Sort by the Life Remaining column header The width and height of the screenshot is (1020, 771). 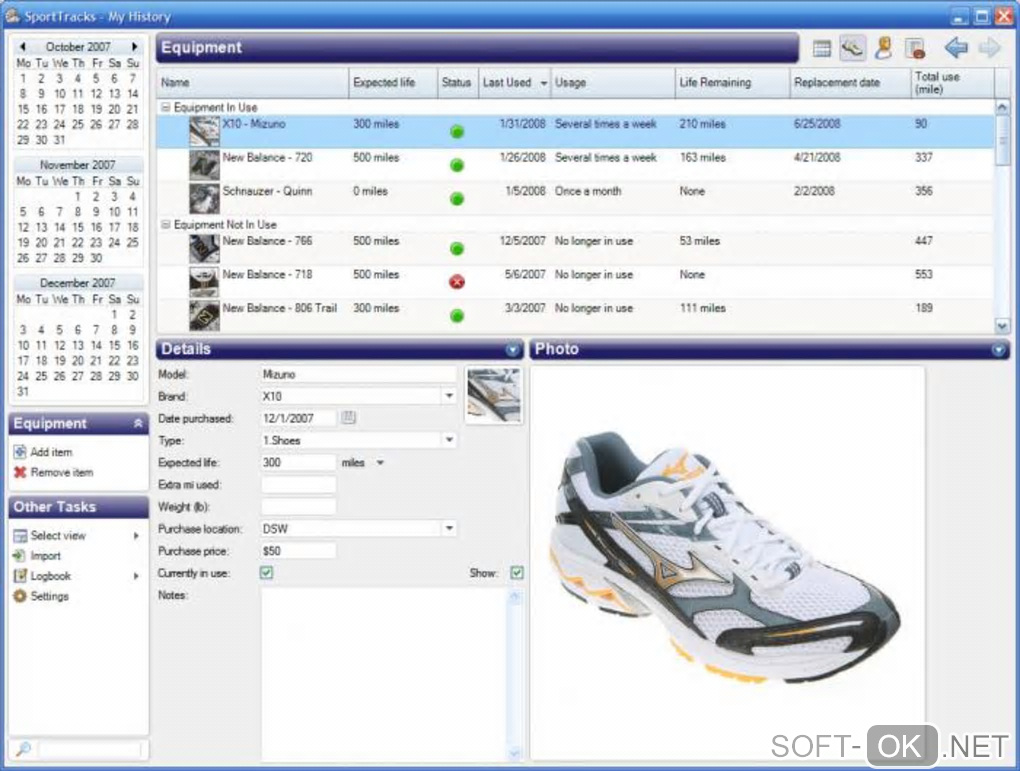pyautogui.click(x=732, y=83)
